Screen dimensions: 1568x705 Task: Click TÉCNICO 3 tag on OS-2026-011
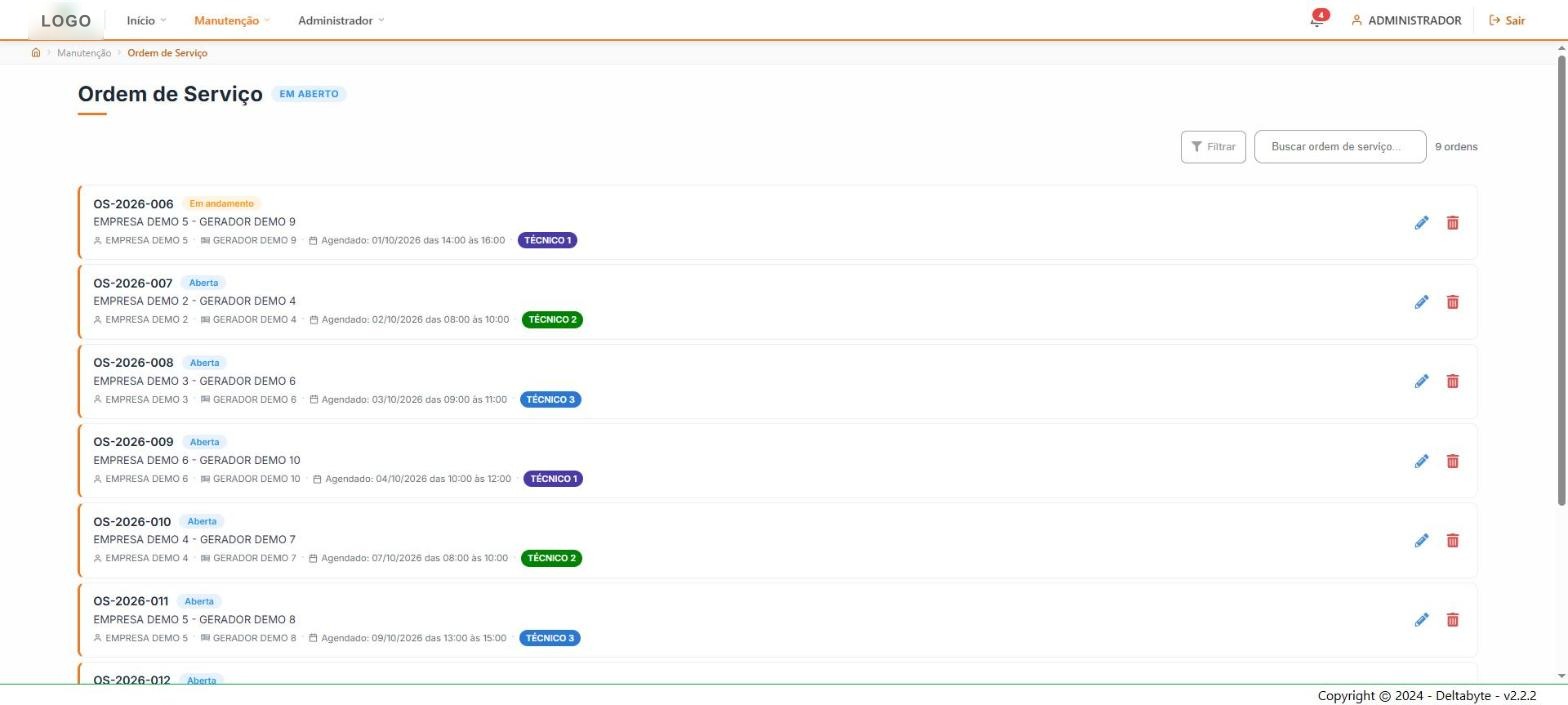549,638
